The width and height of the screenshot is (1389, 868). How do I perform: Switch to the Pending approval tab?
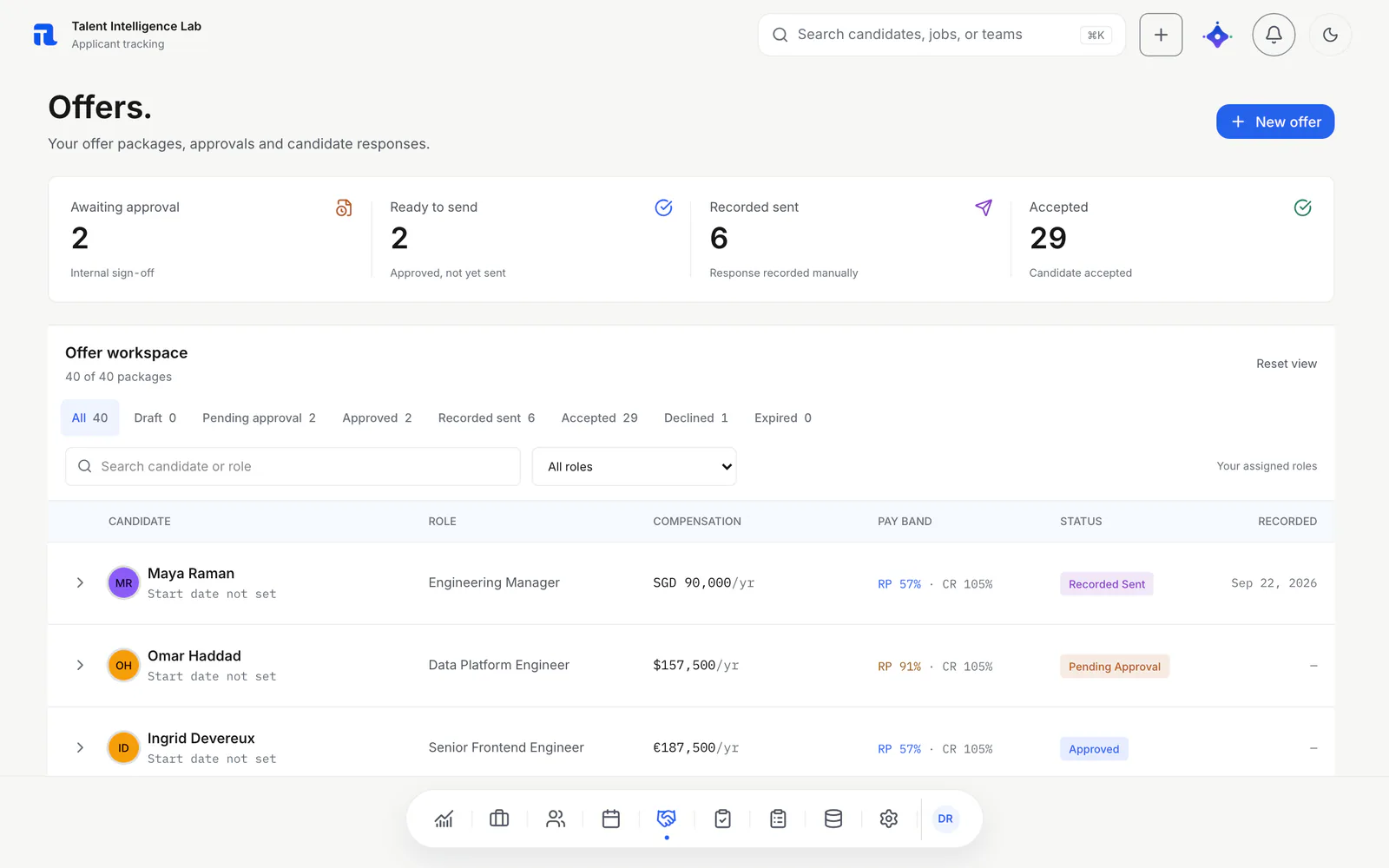[x=259, y=418]
